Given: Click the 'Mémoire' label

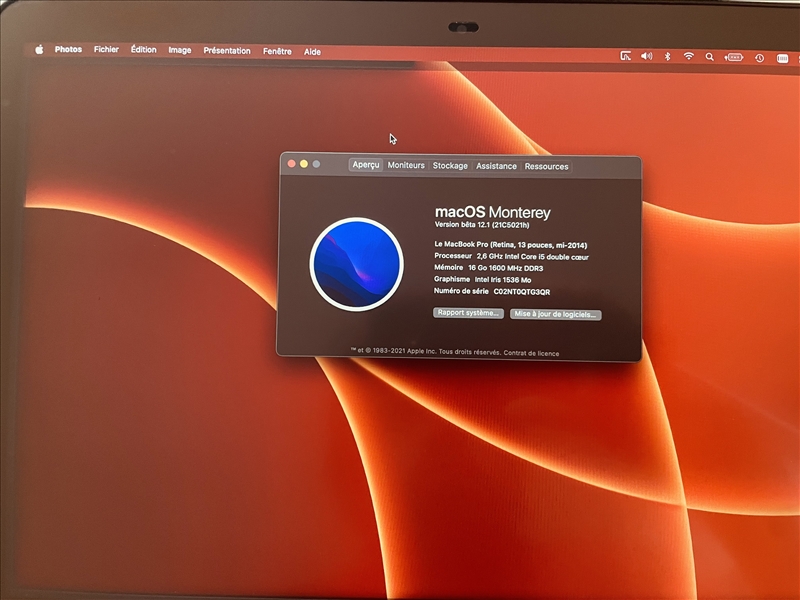Looking at the screenshot, I should [448, 267].
